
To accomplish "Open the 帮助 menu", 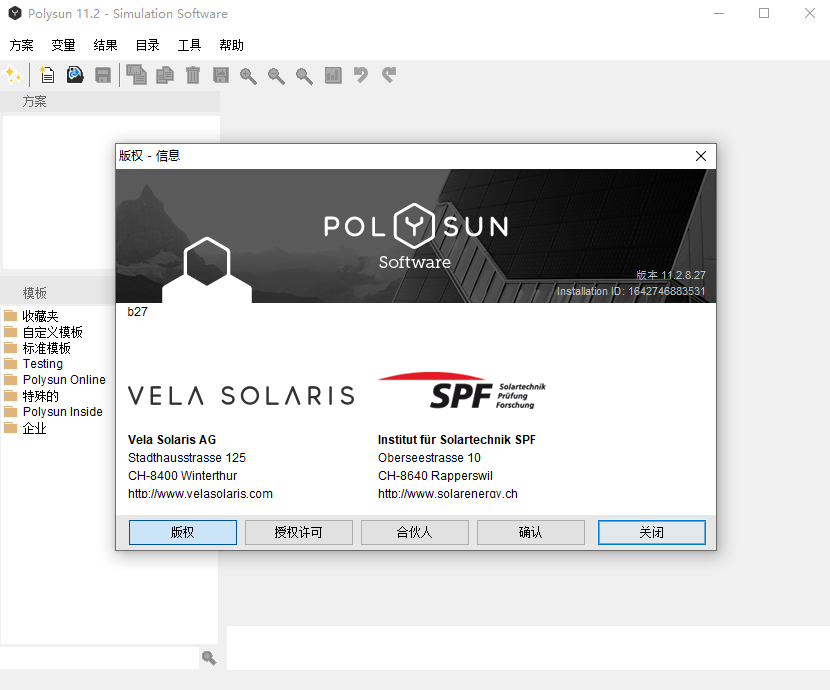I will point(232,46).
